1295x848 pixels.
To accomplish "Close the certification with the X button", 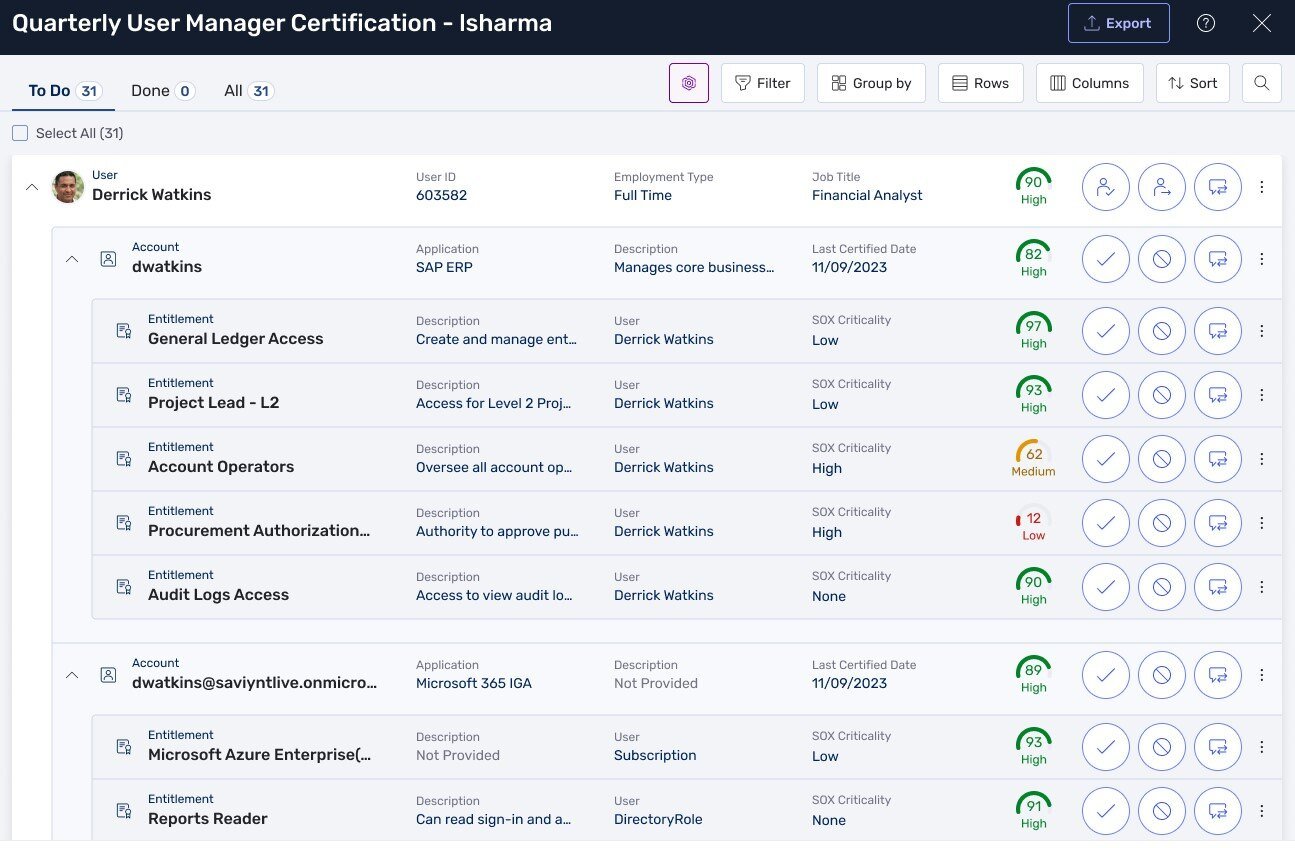I will pyautogui.click(x=1262, y=23).
